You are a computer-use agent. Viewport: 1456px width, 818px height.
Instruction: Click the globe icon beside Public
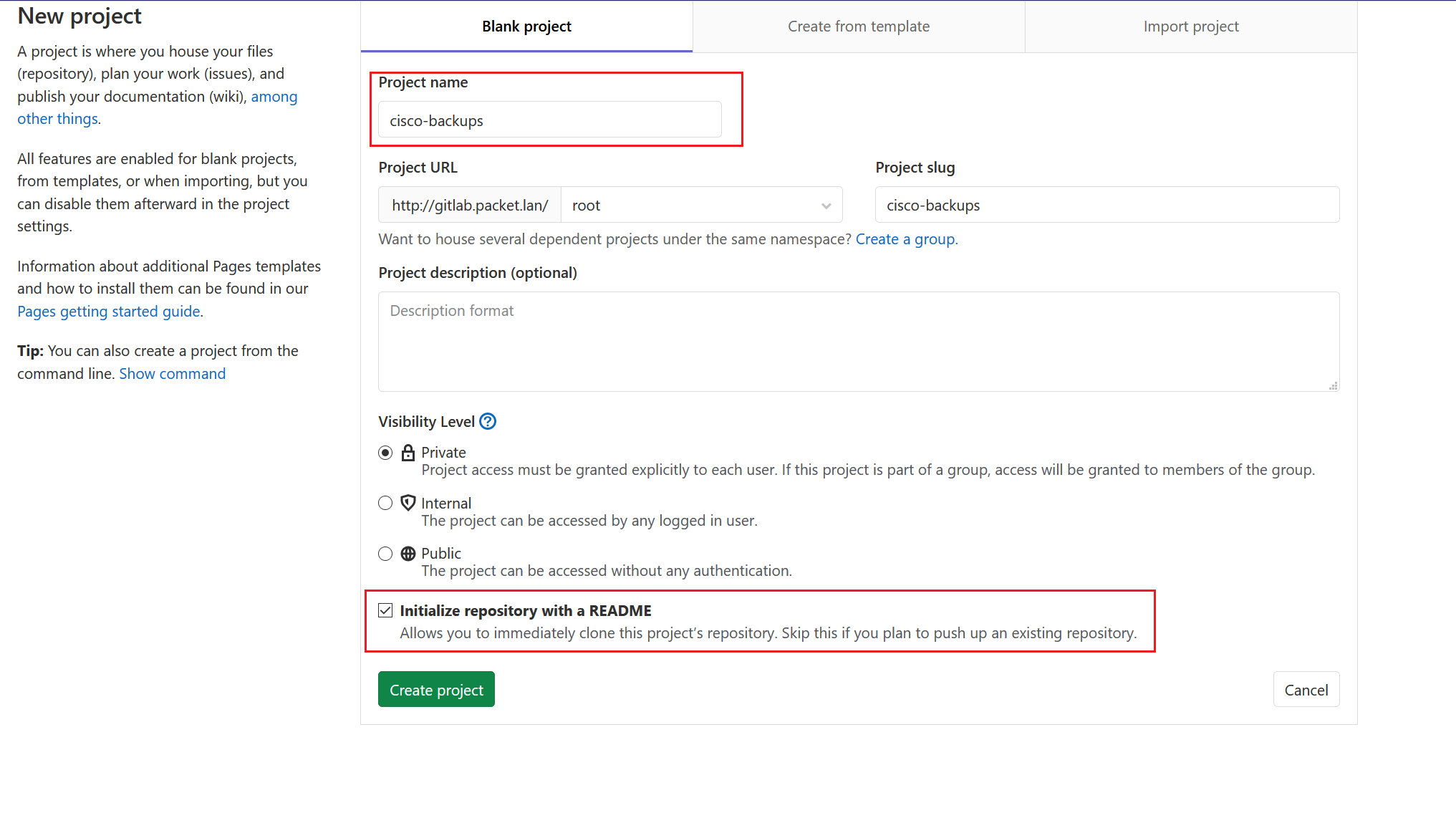coord(408,554)
